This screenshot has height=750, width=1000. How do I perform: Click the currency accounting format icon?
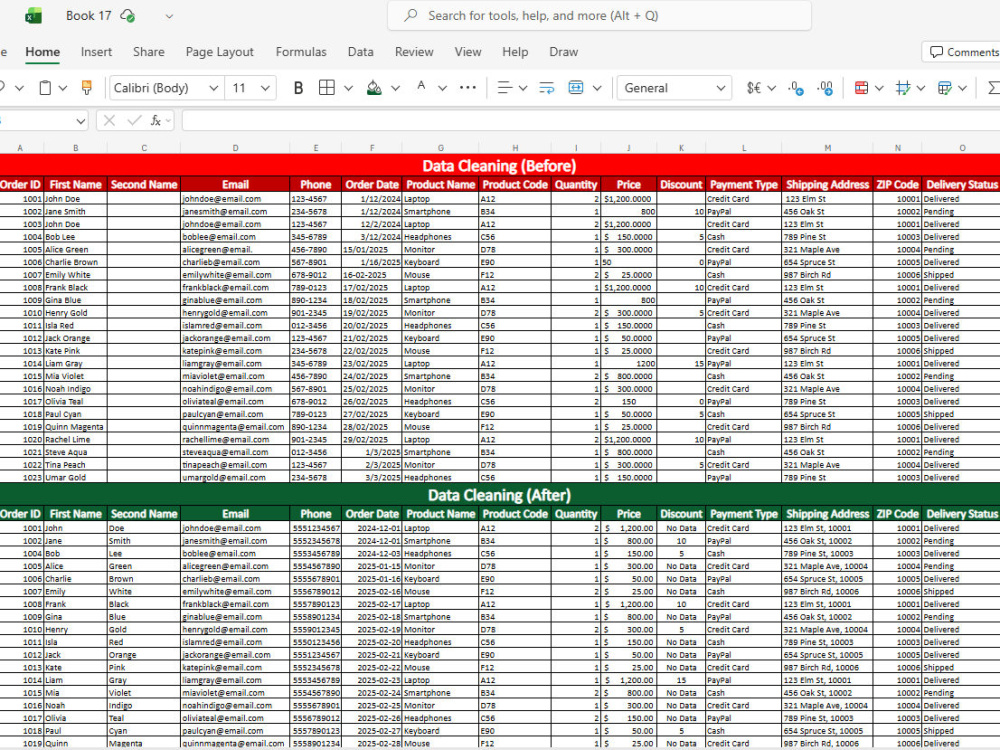754,88
